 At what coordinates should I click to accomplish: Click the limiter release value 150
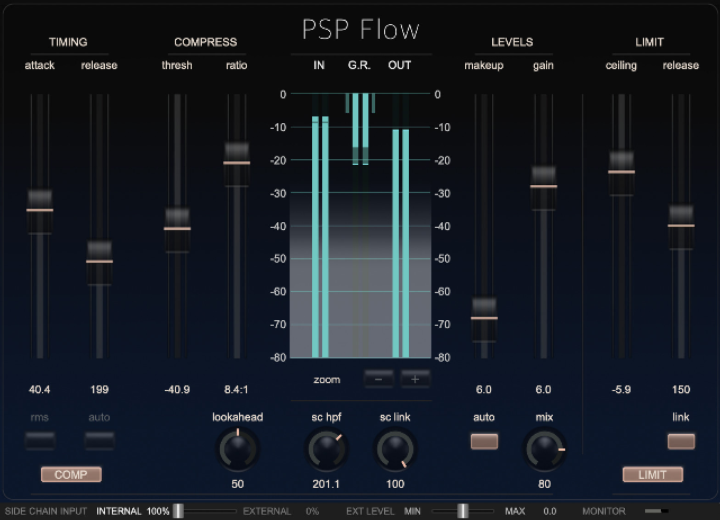[681, 390]
